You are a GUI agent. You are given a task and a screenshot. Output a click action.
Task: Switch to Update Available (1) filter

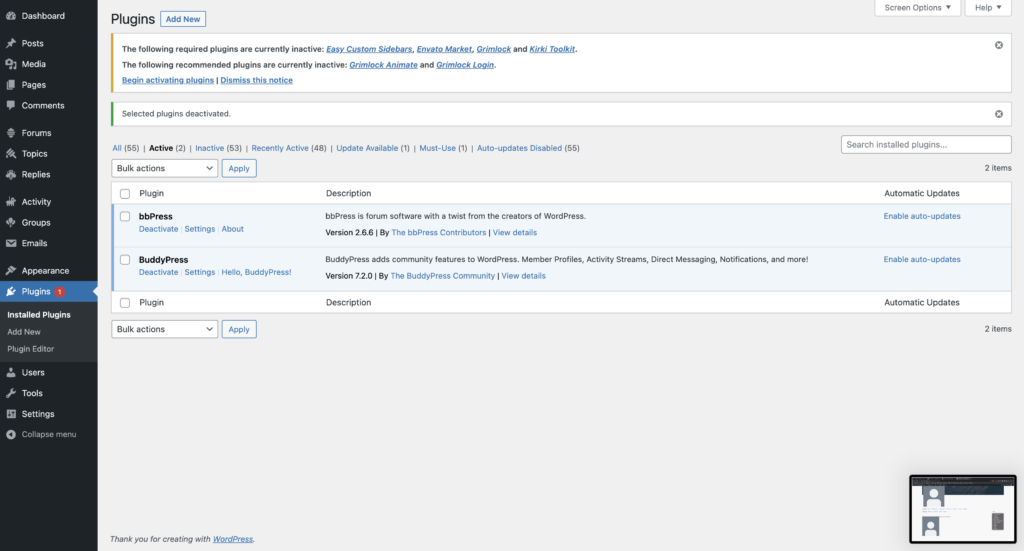[373, 148]
